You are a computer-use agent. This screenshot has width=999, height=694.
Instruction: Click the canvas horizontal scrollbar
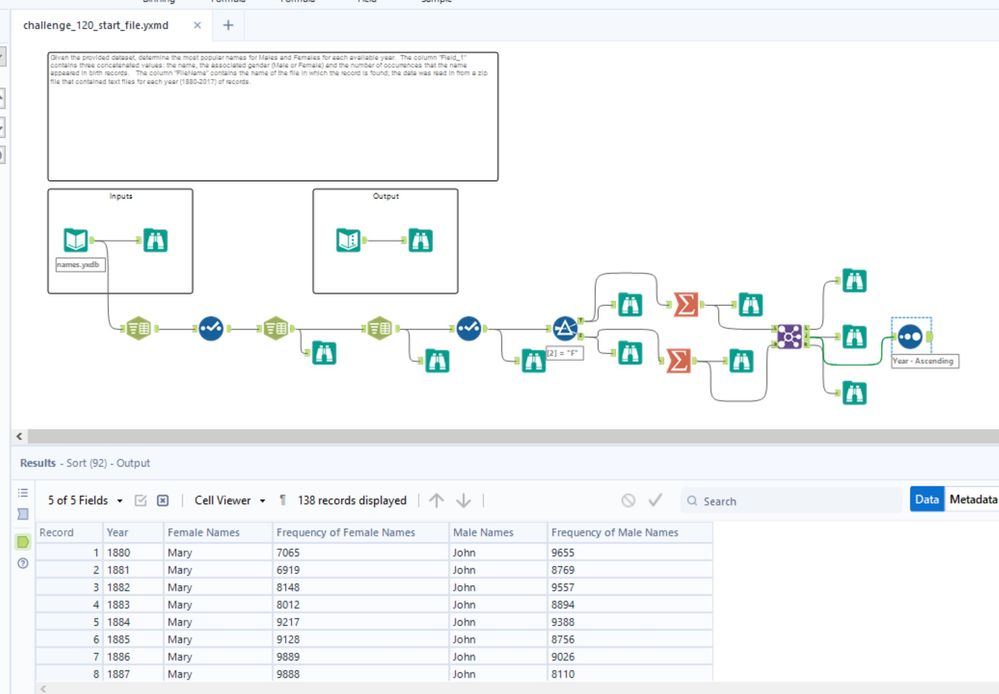tap(512, 437)
